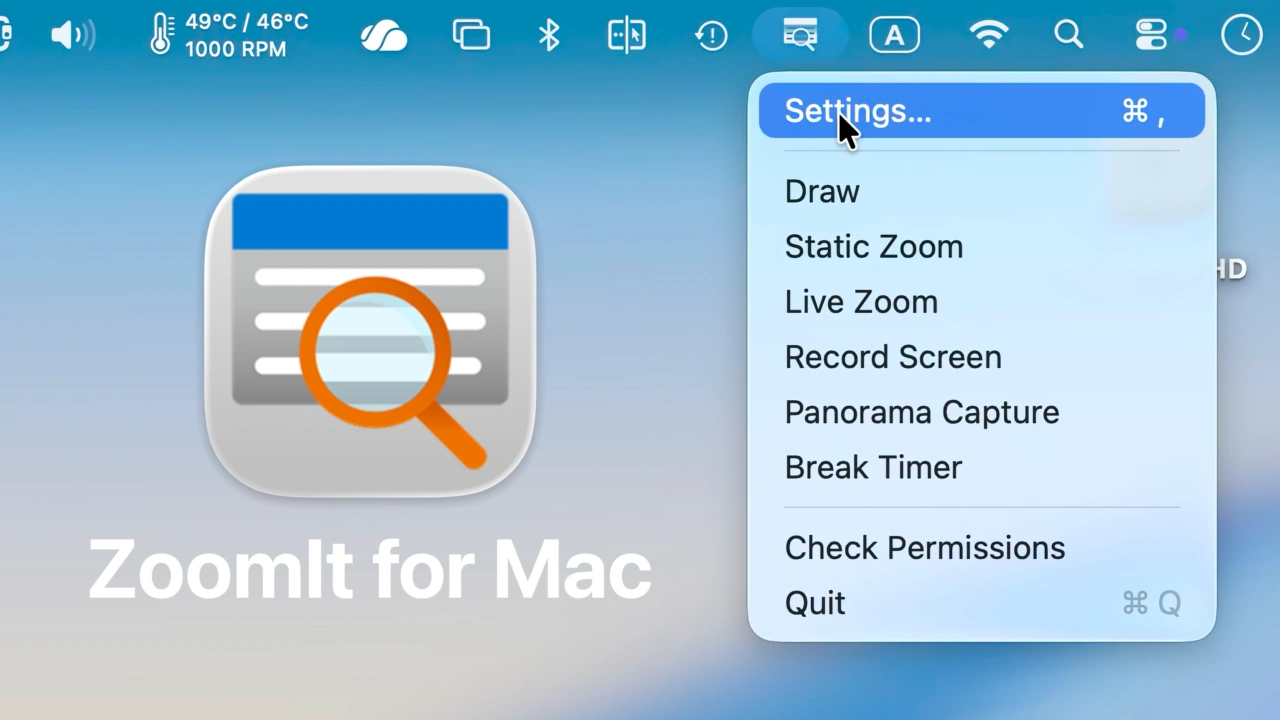
Task: Open the input source 'A' menu
Action: click(894, 35)
